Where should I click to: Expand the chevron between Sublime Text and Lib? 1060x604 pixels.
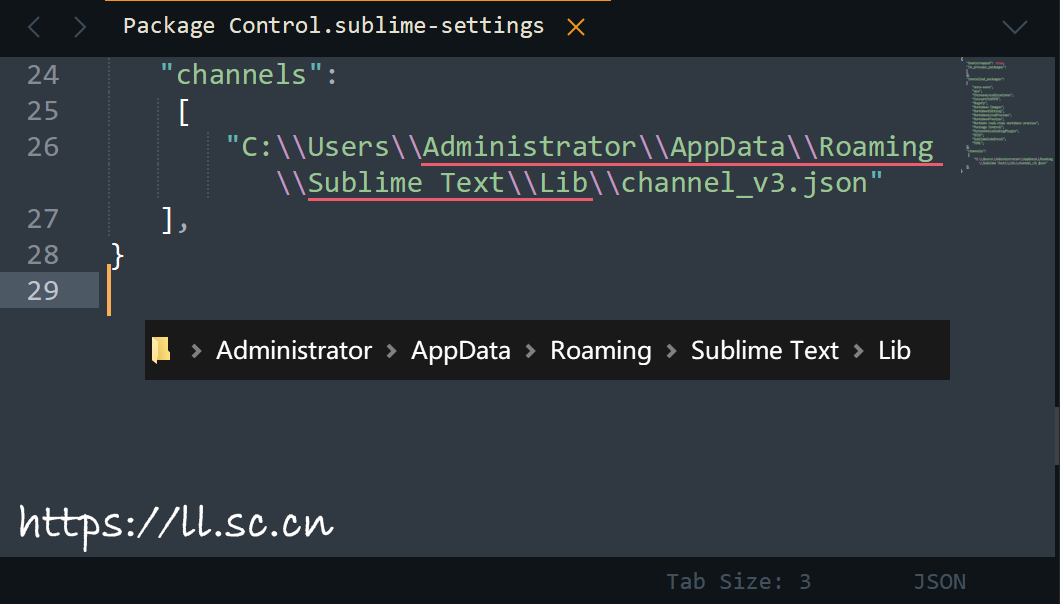[859, 351]
